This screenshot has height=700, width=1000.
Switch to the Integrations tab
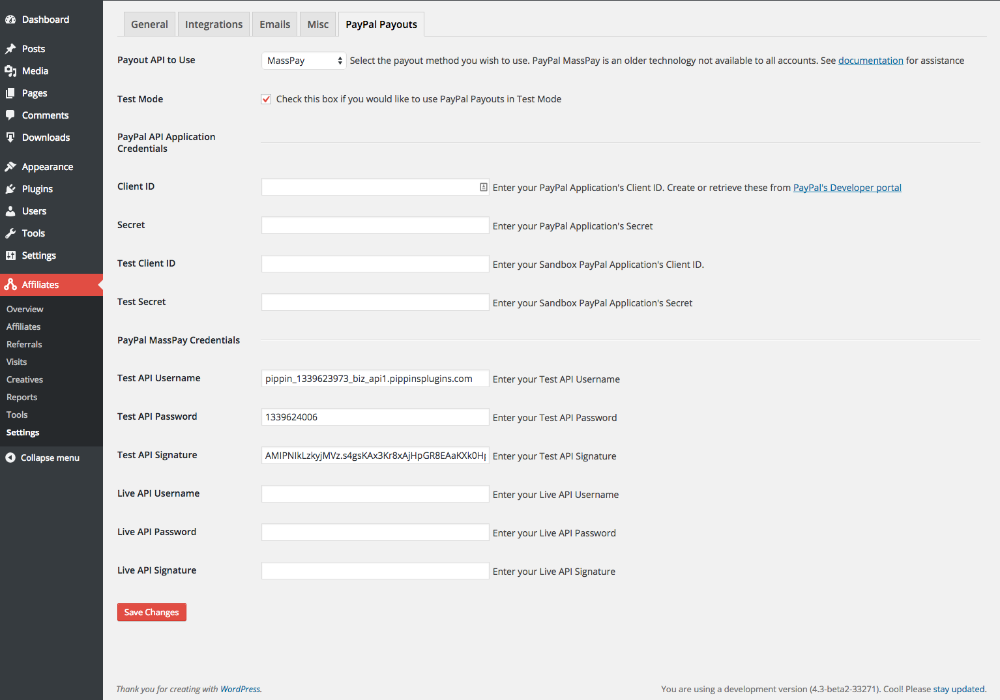tap(214, 24)
